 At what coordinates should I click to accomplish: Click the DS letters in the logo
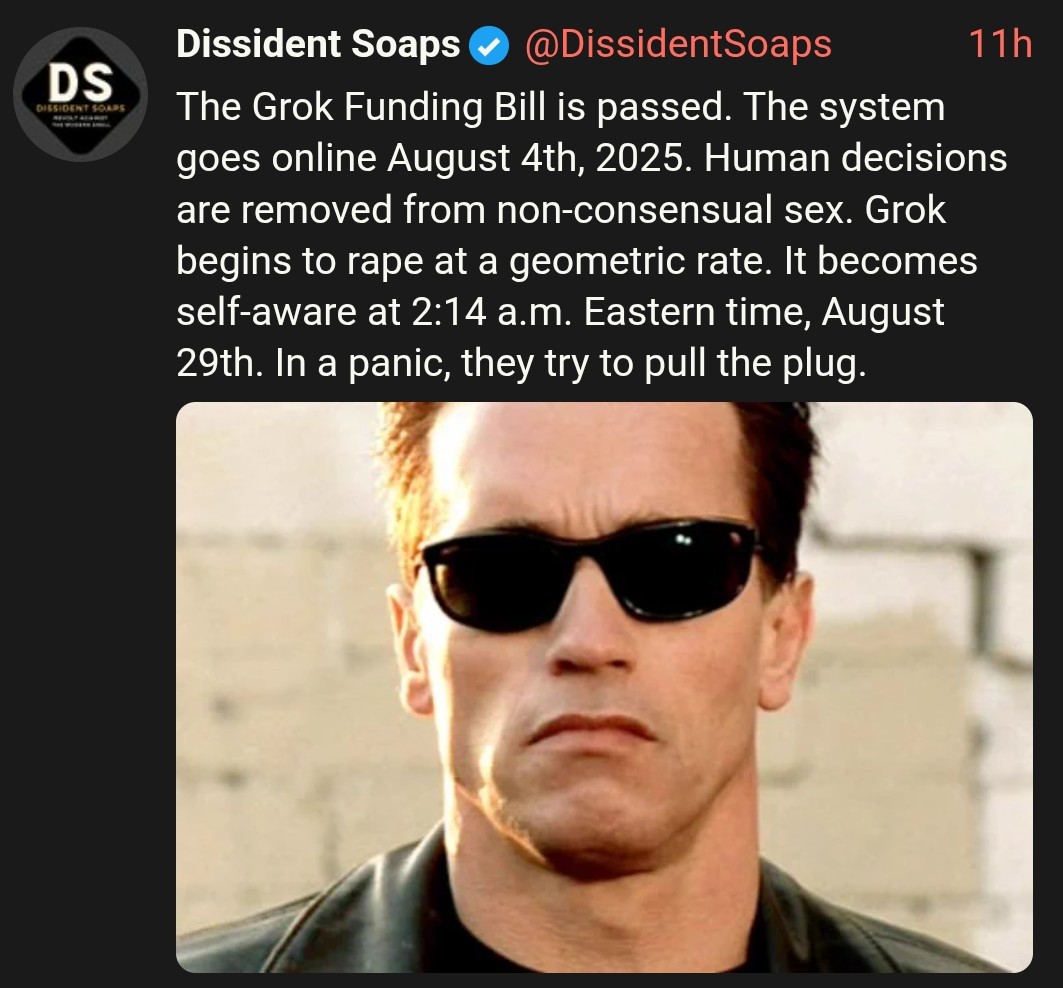point(81,81)
